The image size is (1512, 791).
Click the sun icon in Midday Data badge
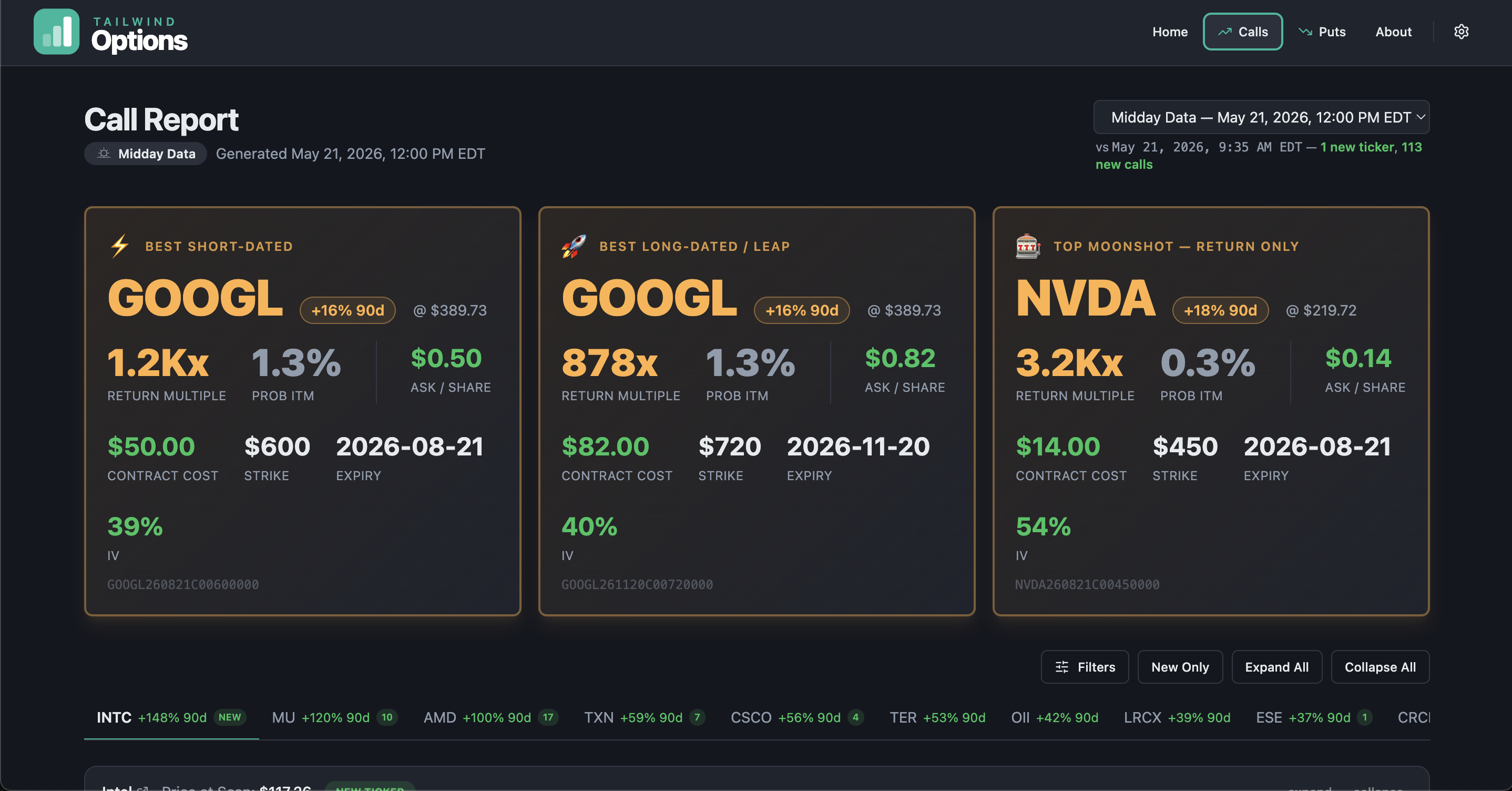click(104, 153)
